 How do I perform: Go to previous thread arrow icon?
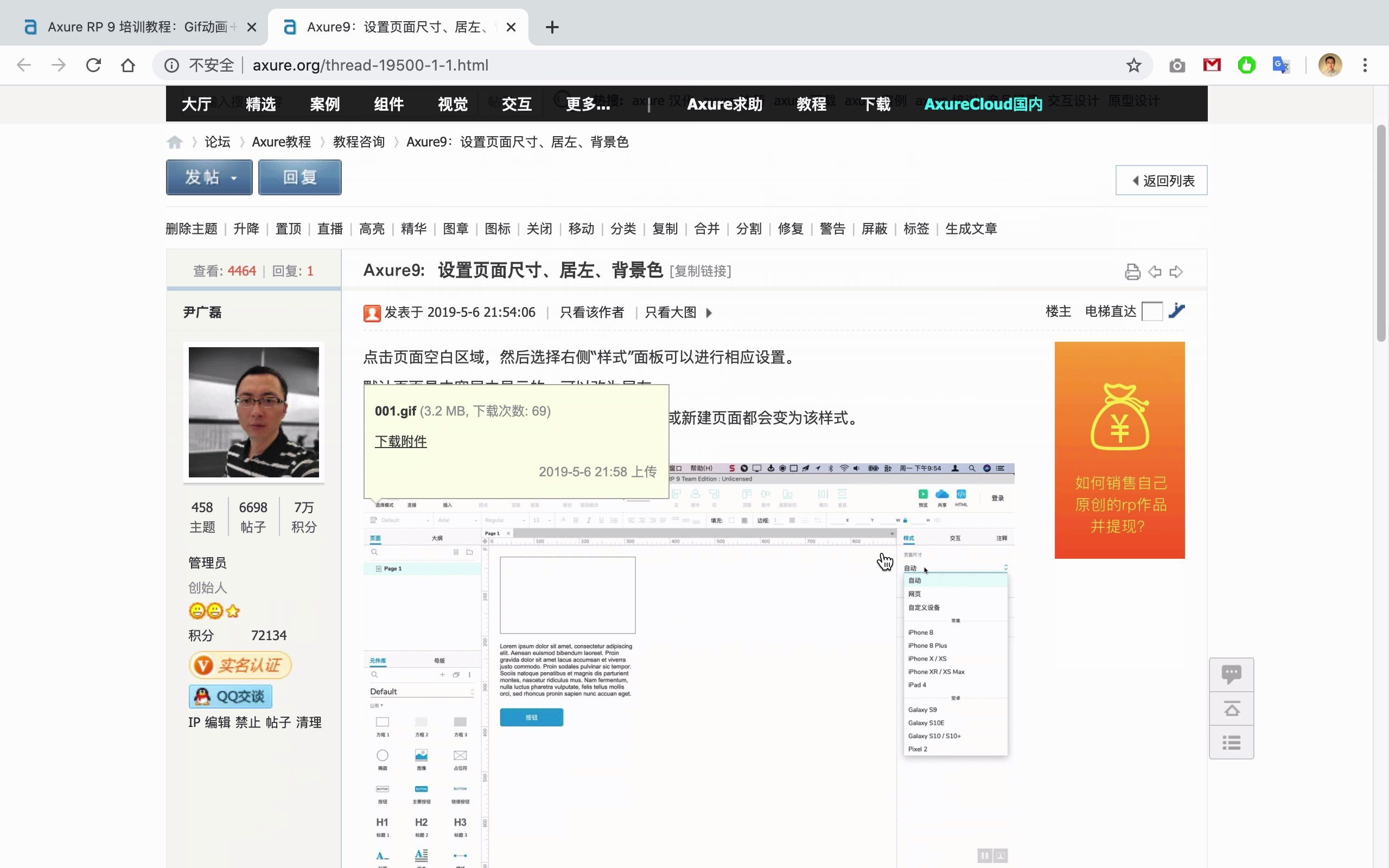coord(1155,272)
